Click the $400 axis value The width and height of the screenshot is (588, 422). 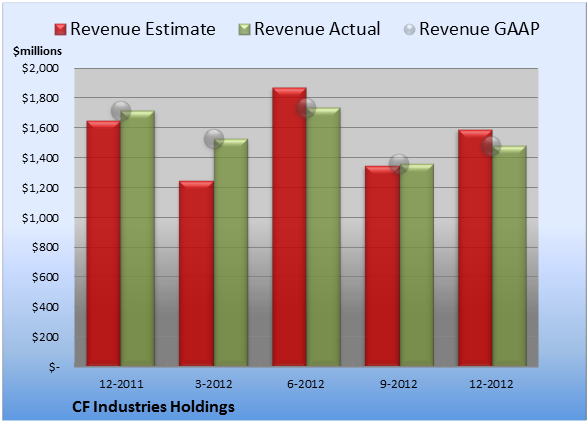[45, 307]
